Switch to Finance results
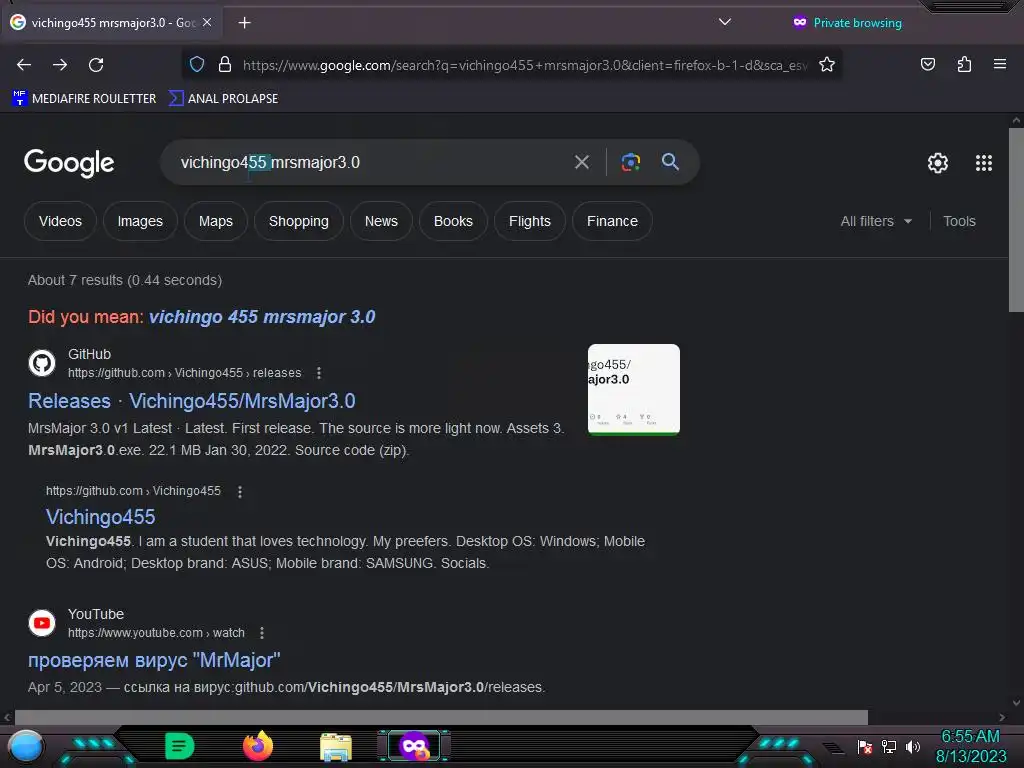This screenshot has width=1024, height=768. pyautogui.click(x=612, y=221)
